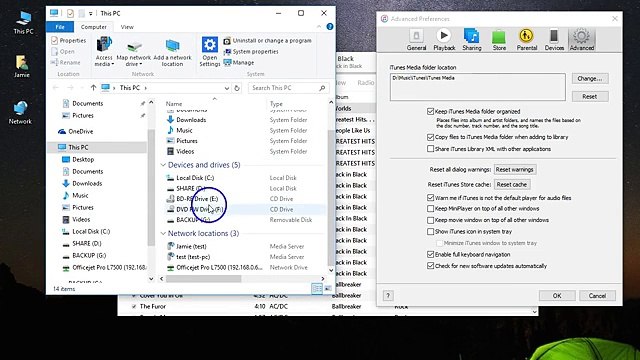Viewport: 640px width, 360px height.
Task: Click the Access media ribbon icon
Action: [x=104, y=52]
